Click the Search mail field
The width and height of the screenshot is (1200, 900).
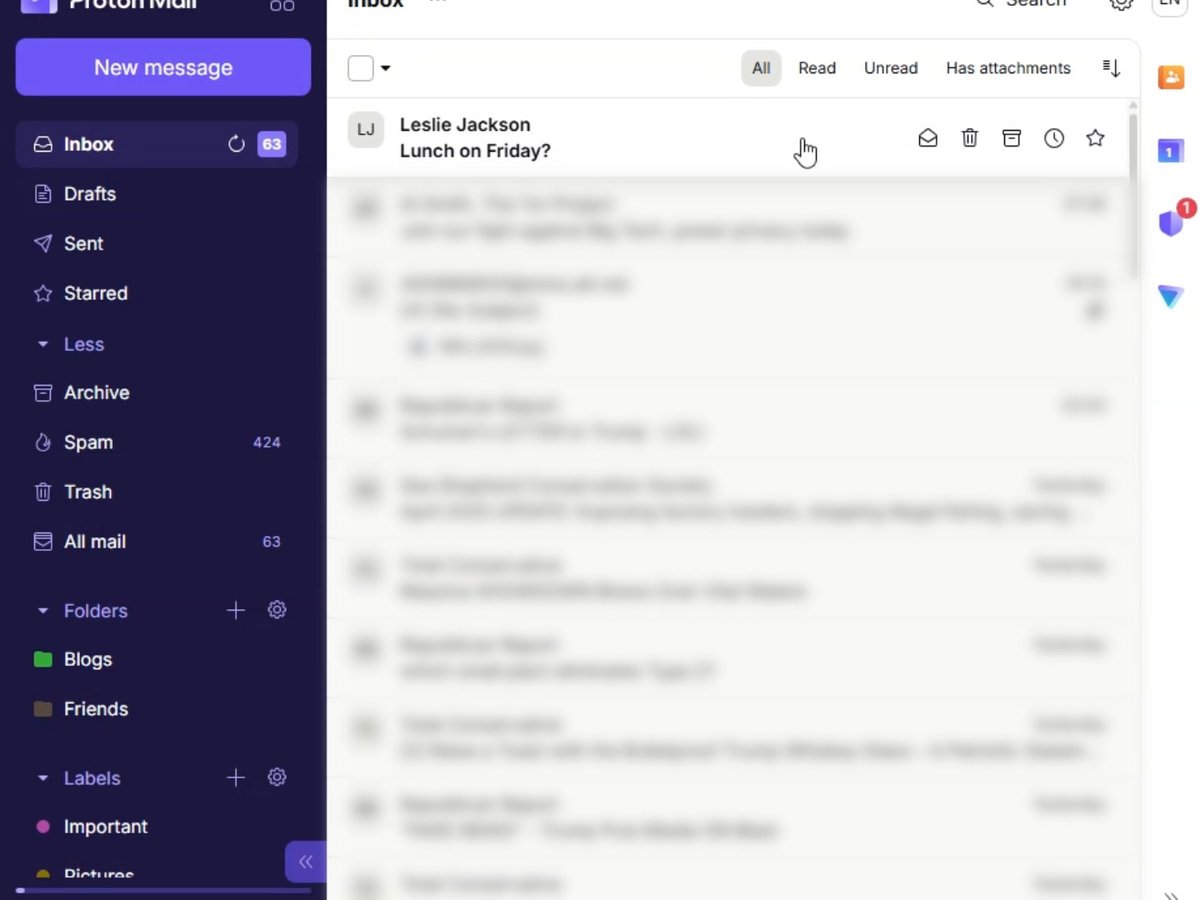pyautogui.click(x=1021, y=3)
